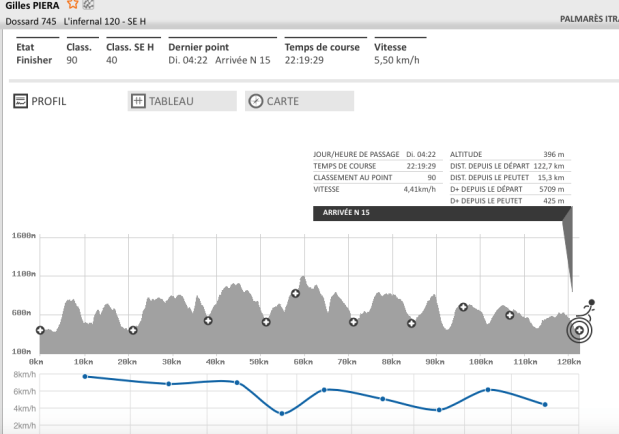Click the checkpoint marker near 95km

tap(463, 307)
